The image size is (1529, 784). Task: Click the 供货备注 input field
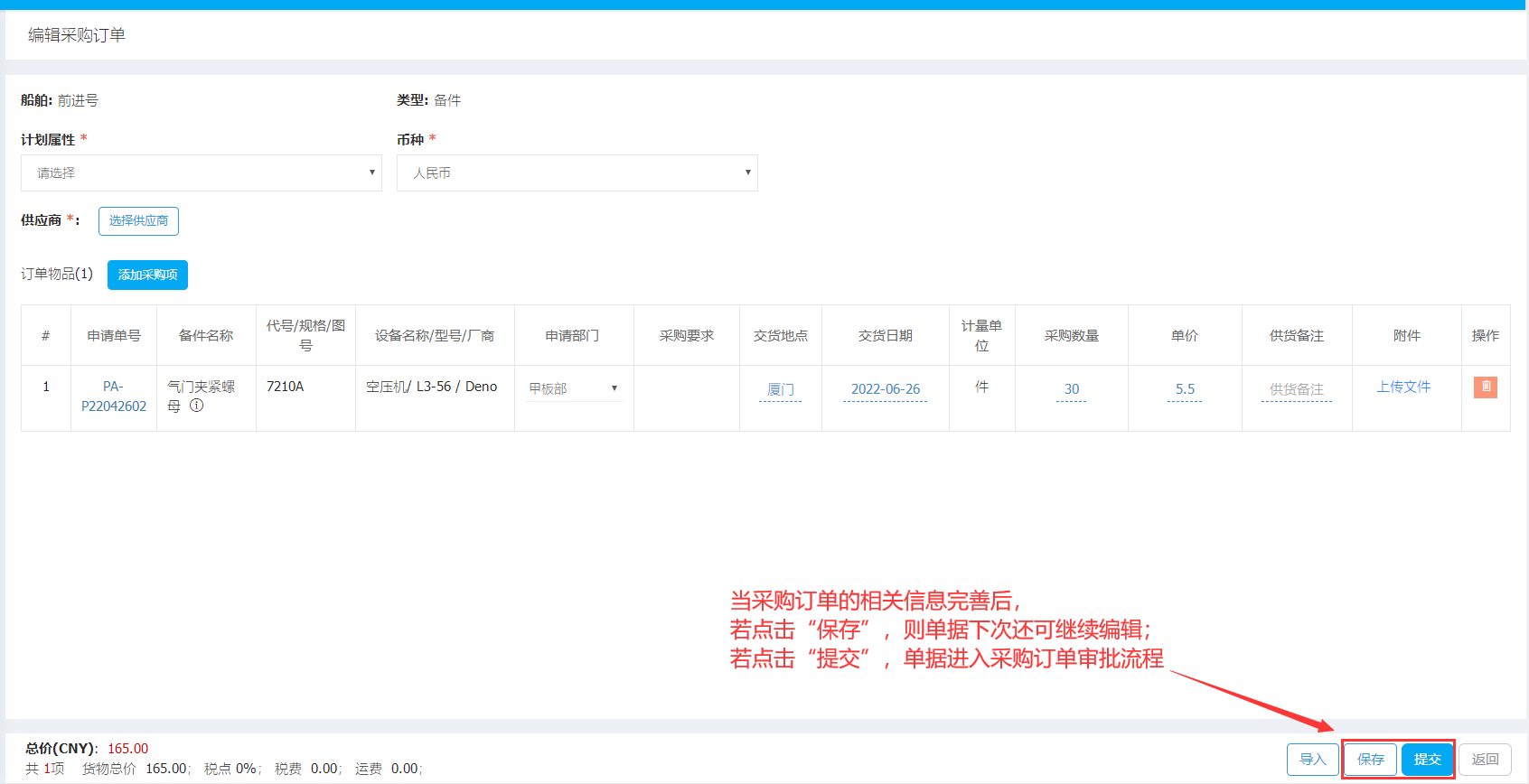pyautogui.click(x=1297, y=389)
